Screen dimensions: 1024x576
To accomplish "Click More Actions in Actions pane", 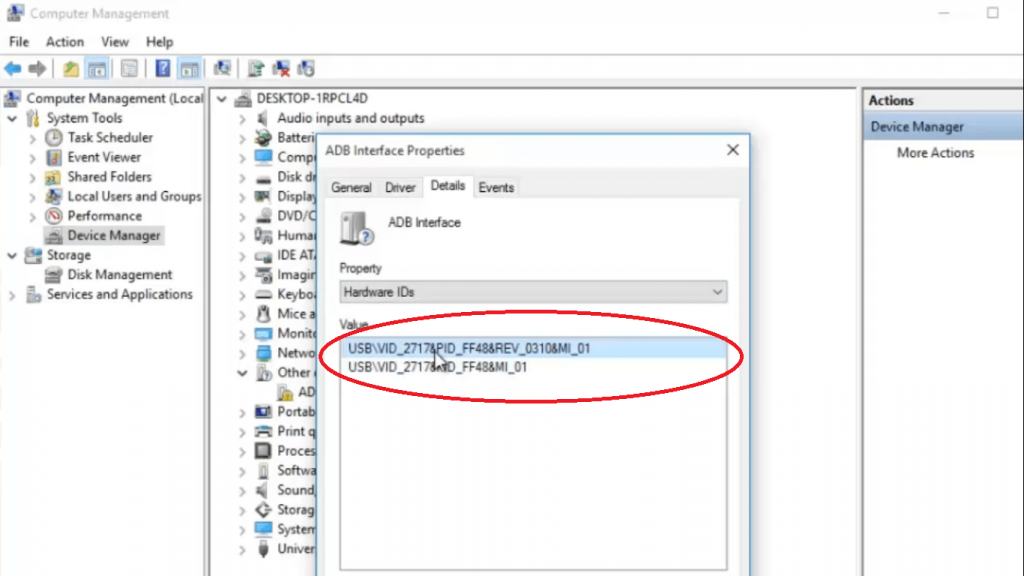I will 935,153.
